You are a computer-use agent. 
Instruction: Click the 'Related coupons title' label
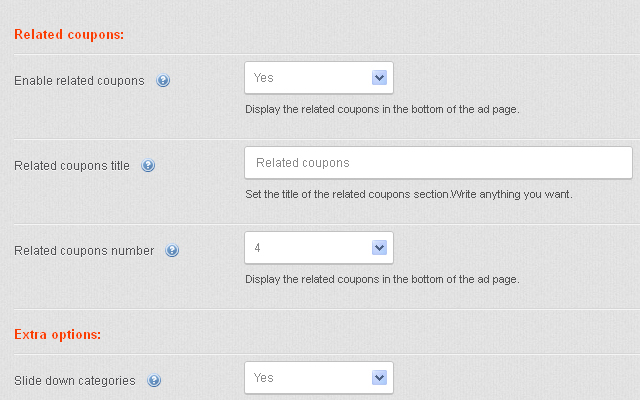pos(72,166)
